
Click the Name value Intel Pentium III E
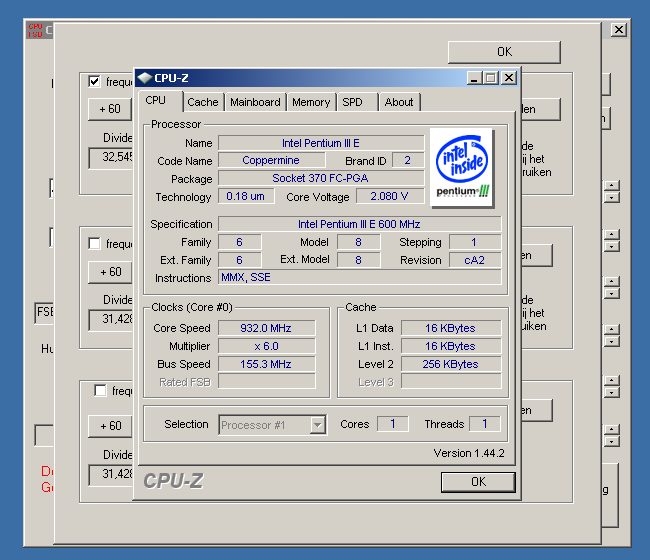(x=321, y=143)
